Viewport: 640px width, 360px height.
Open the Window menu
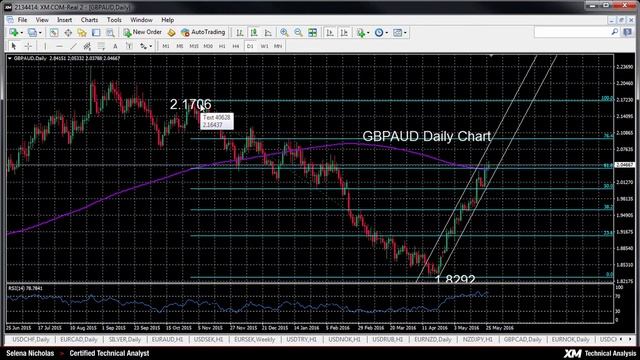tap(141, 20)
